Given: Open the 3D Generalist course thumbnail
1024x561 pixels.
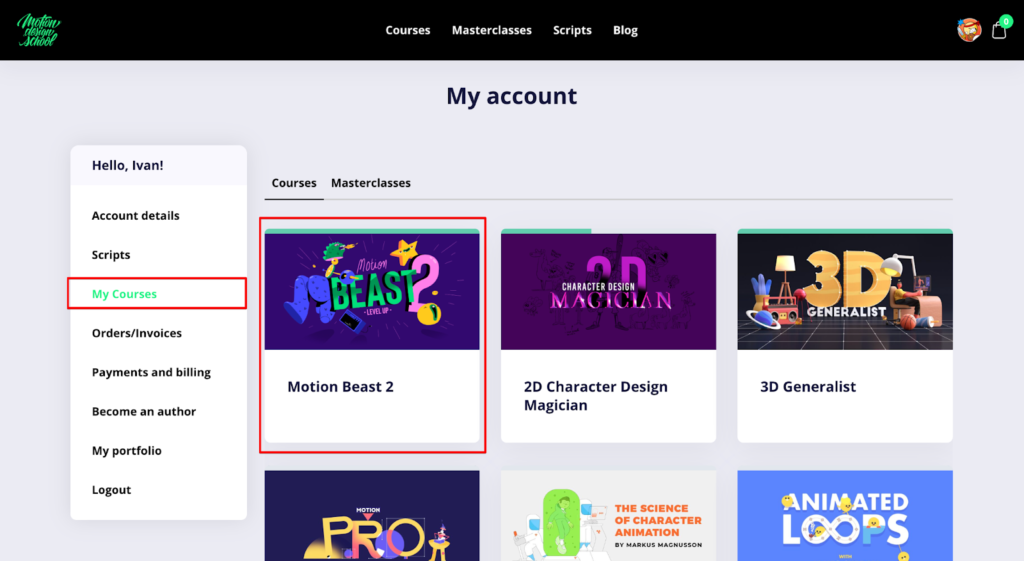Looking at the screenshot, I should [x=845, y=291].
